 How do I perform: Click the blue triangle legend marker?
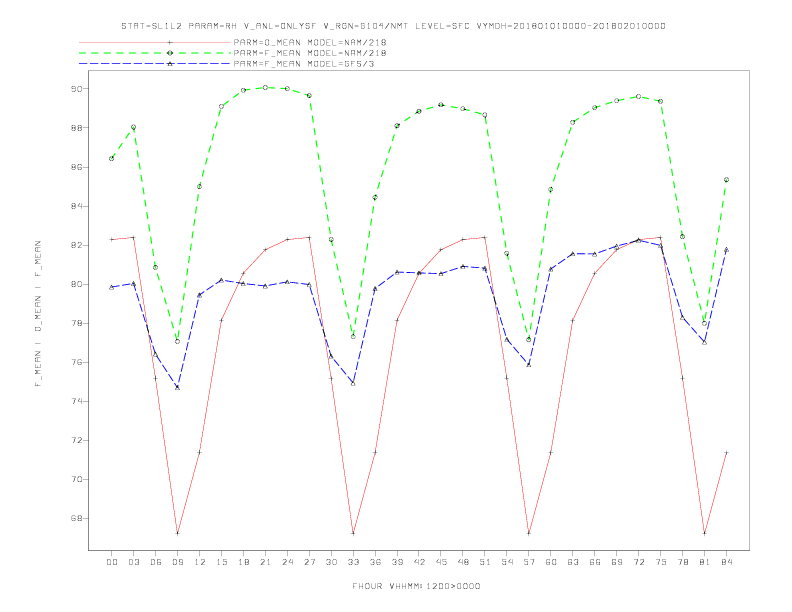(170, 64)
